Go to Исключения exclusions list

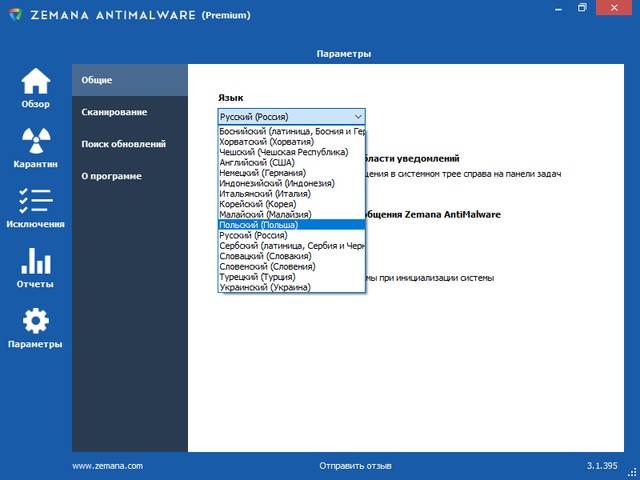35,208
